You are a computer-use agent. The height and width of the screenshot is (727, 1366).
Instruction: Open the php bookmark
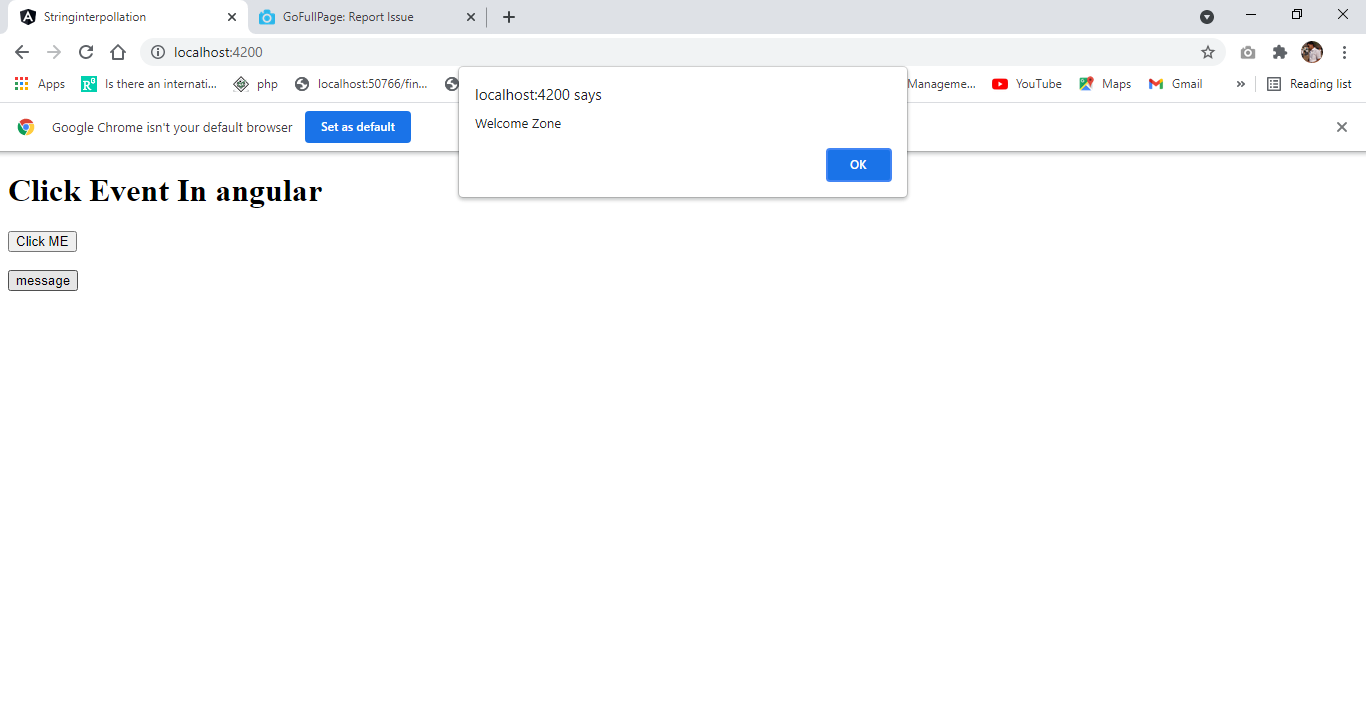coord(256,84)
